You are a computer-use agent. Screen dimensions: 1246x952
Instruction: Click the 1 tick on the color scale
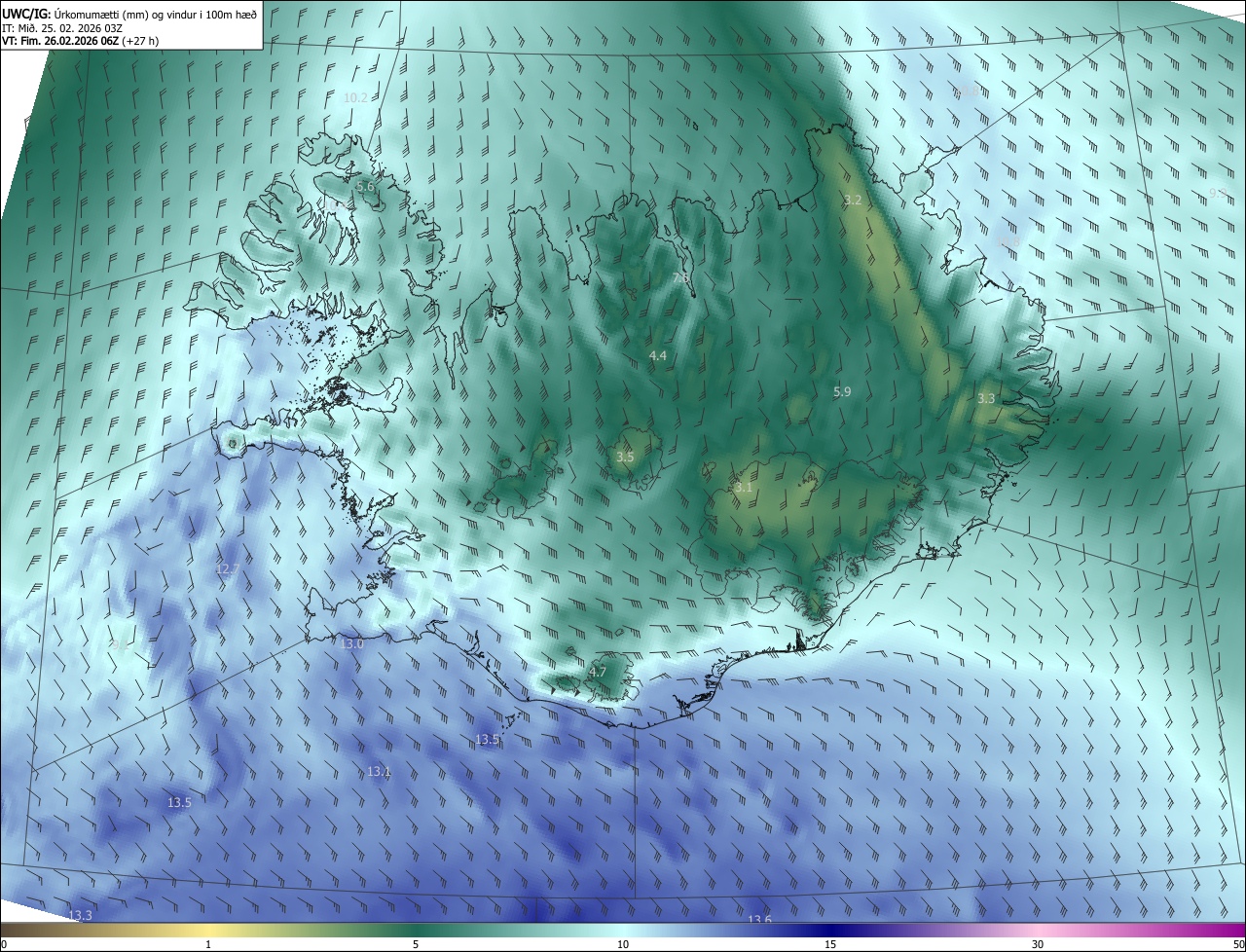click(208, 944)
